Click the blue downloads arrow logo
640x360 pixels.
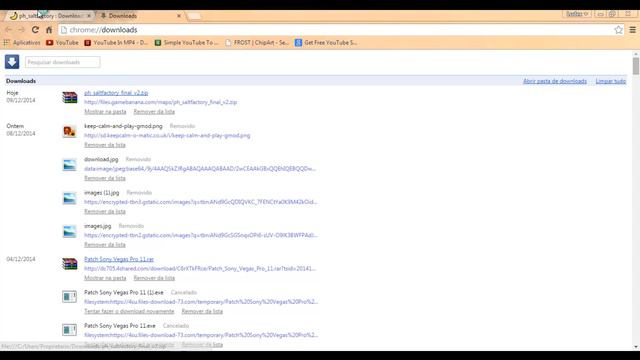tap(12, 62)
